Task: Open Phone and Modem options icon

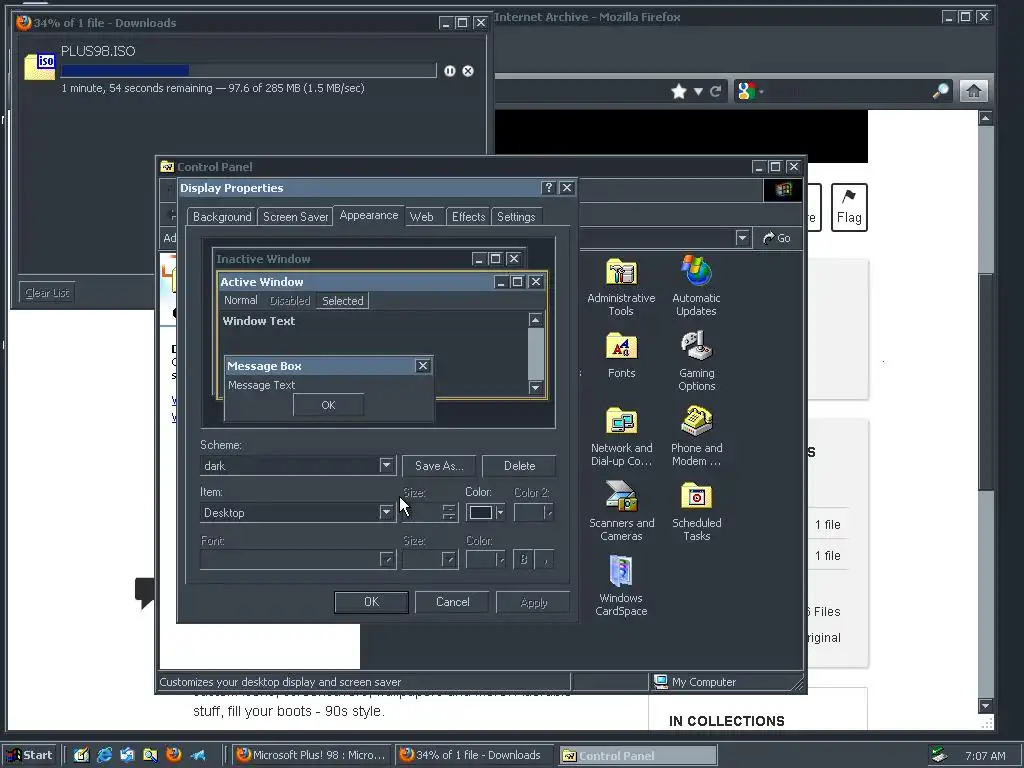Action: click(696, 436)
